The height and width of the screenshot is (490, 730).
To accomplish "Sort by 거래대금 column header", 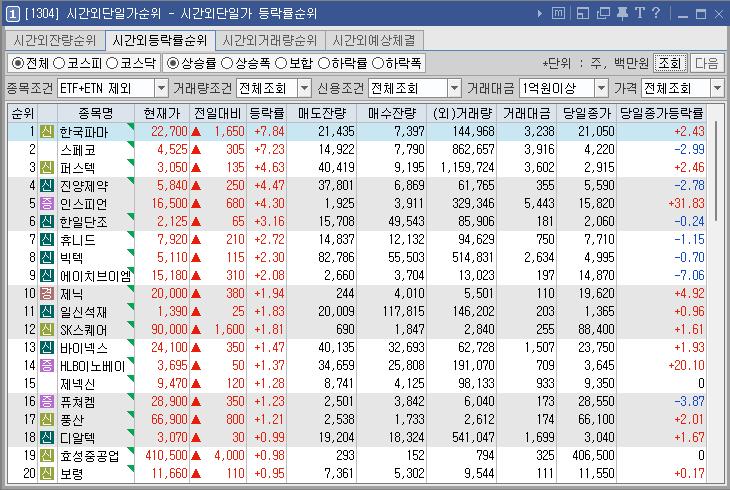I will tap(527, 113).
